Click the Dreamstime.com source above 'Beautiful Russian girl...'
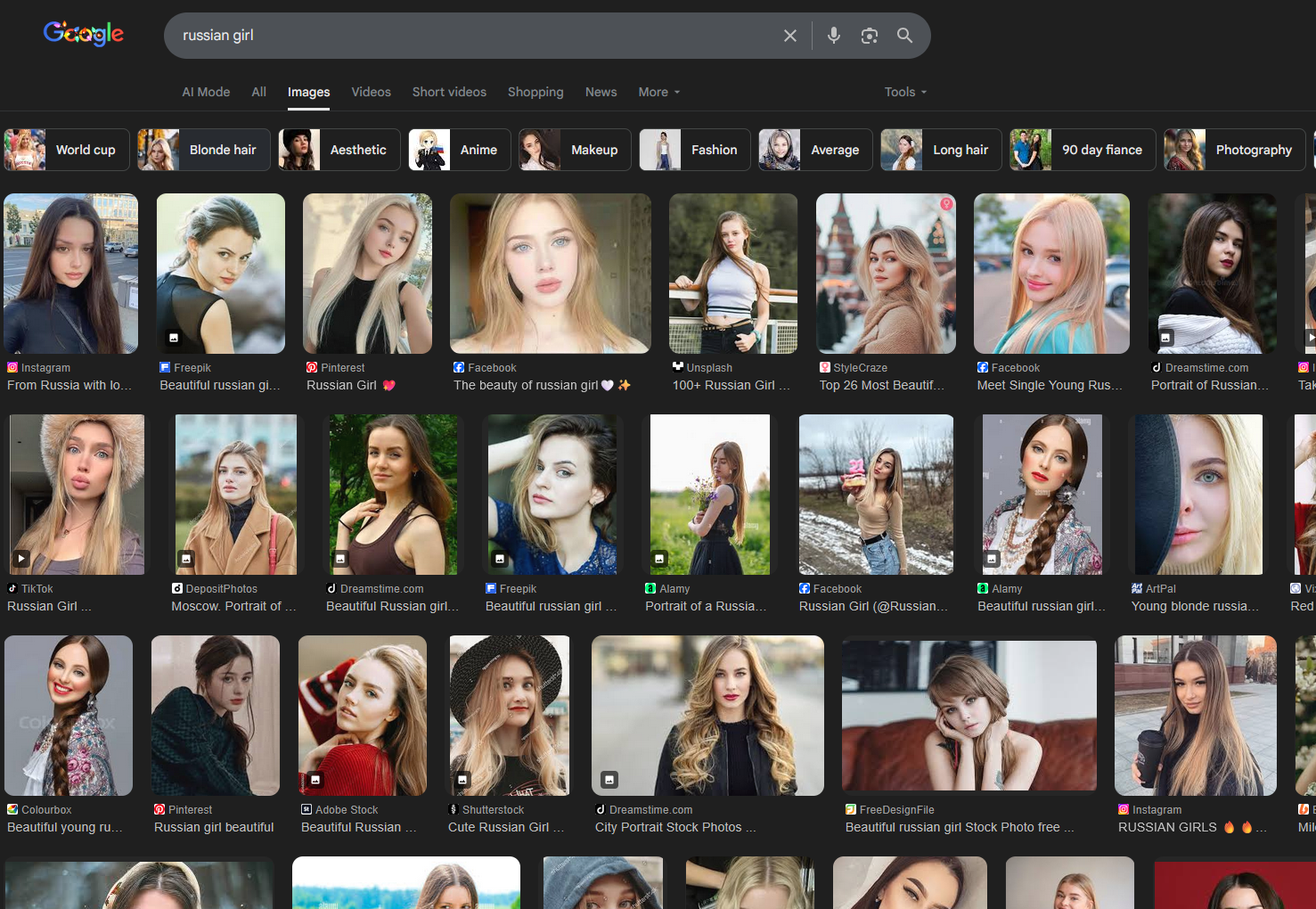Image resolution: width=1316 pixels, height=909 pixels. [375, 588]
